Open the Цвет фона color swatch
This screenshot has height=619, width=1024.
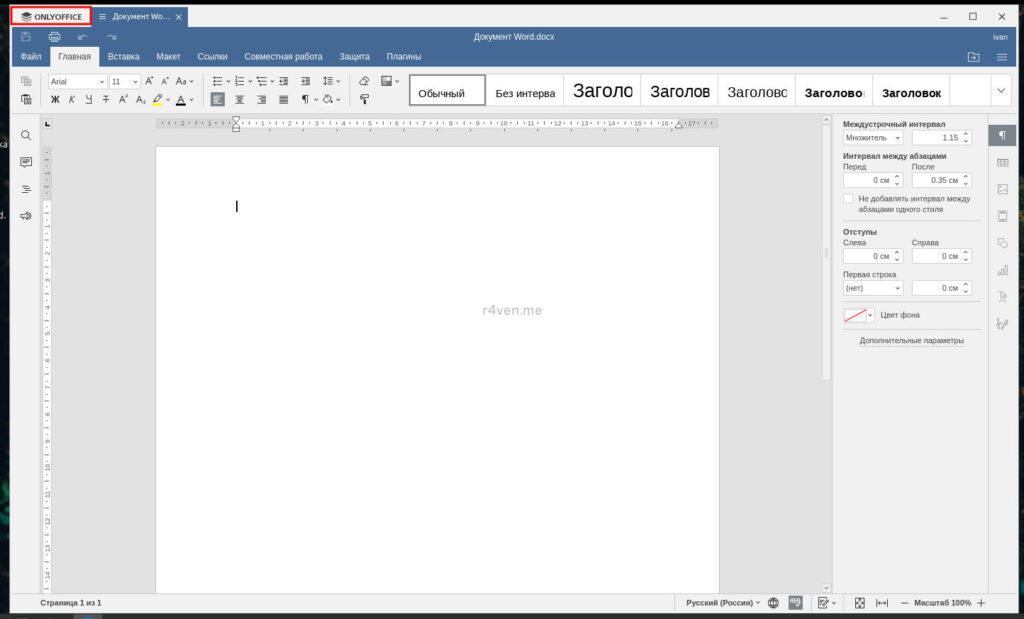click(858, 315)
